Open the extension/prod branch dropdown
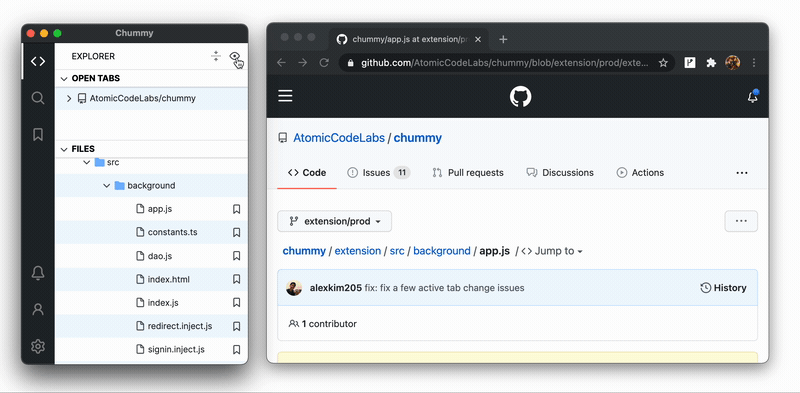Screen dimensions: 800x393 tap(335, 221)
